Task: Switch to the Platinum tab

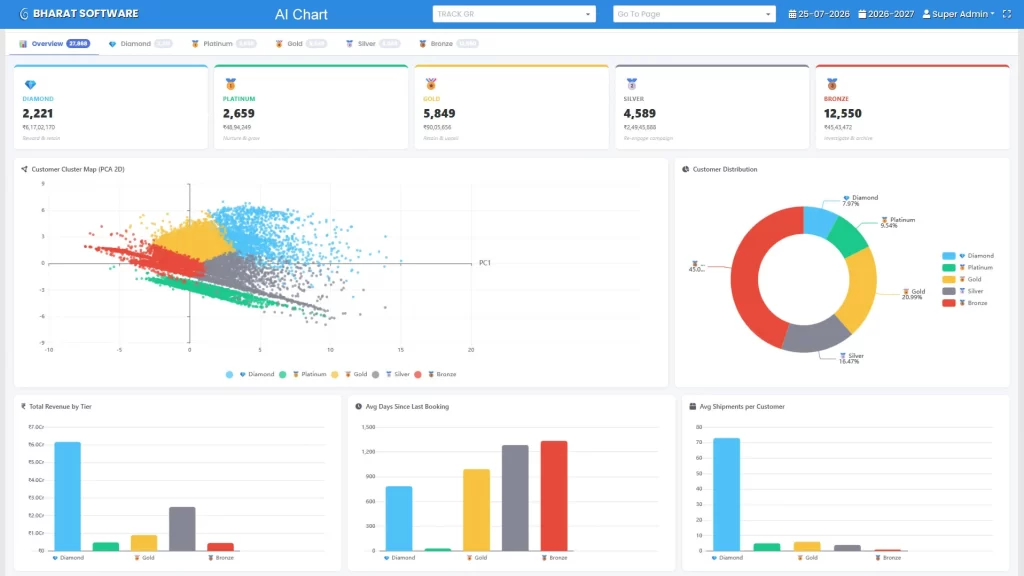Action: coord(223,44)
